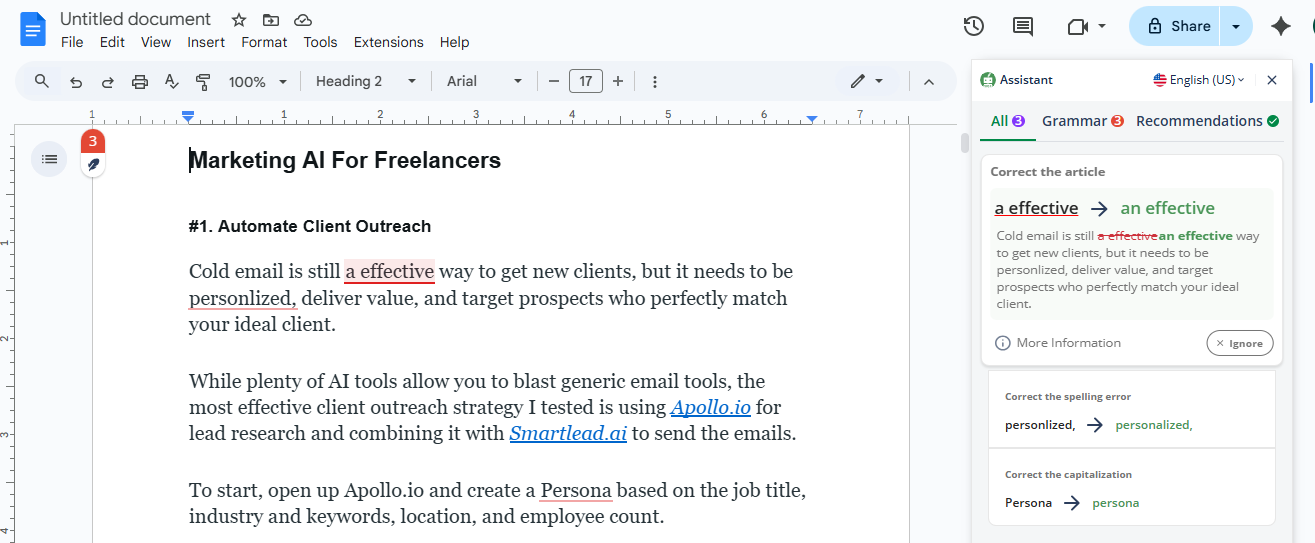
Task: Ignore the 'a effective' suggestion
Action: (1239, 343)
